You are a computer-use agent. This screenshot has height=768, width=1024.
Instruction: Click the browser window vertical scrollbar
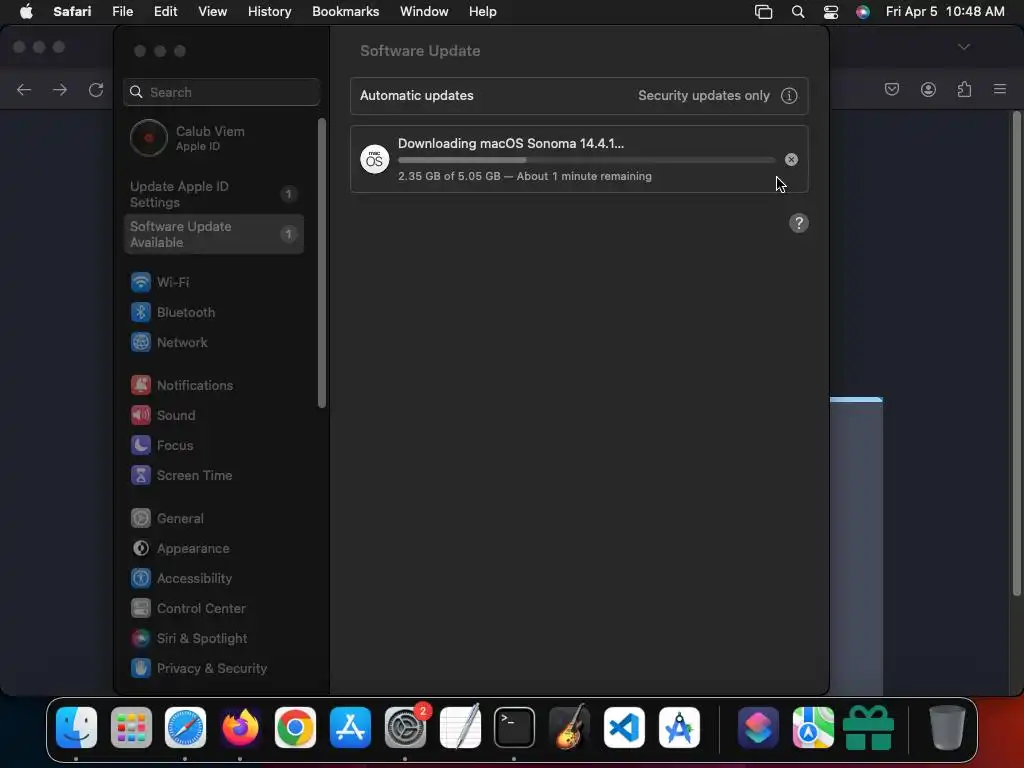[x=1016, y=353]
